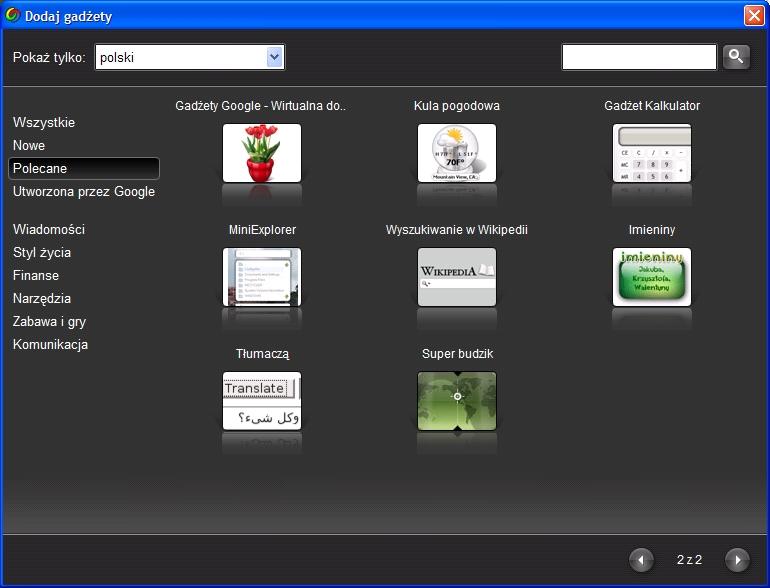Open the MiniExplorer gadget icon

pos(262,277)
